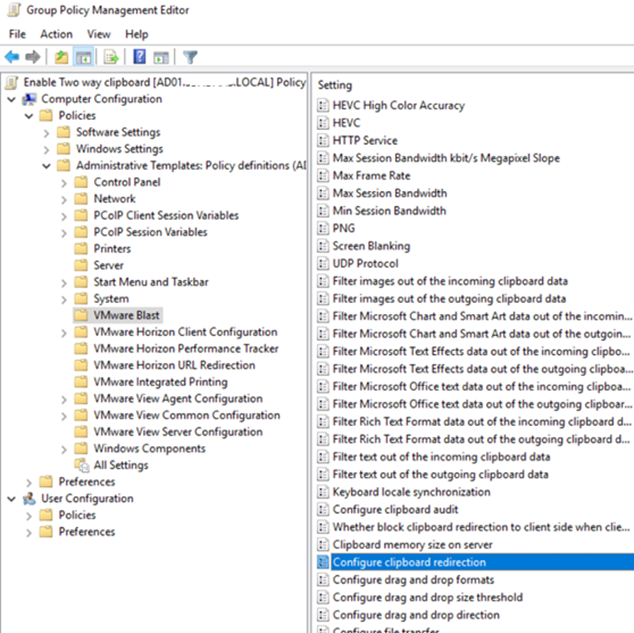Collapse the Computer Configuration node

coord(11,99)
